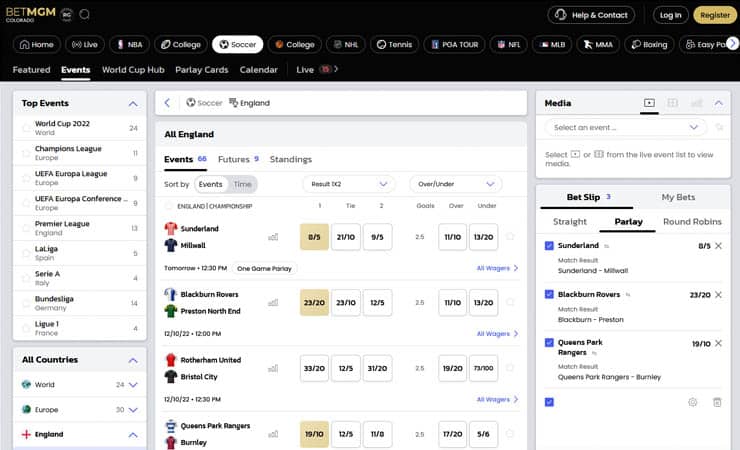The image size is (740, 450).
Task: Collapse the Top Events panel
Action: [133, 103]
